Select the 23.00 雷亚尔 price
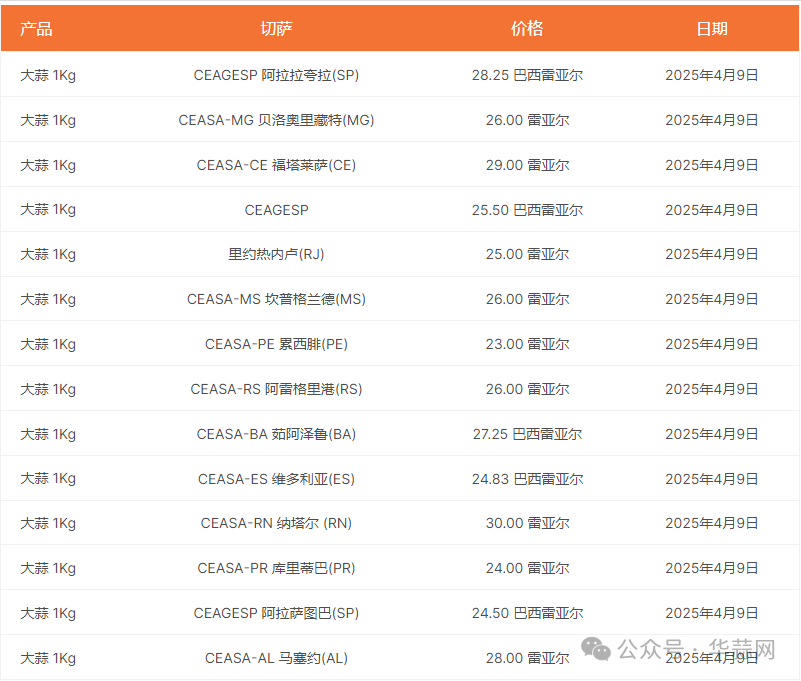 [527, 344]
